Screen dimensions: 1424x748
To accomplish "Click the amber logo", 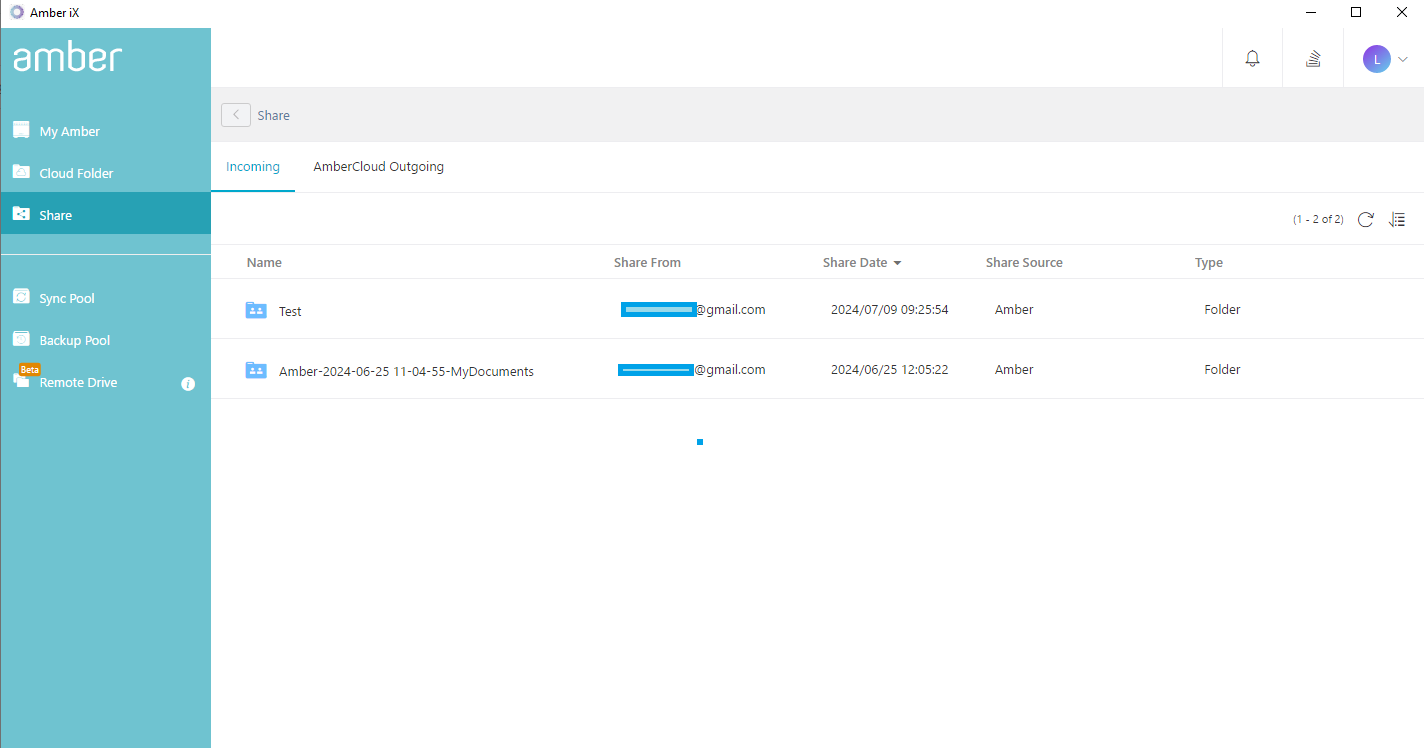I will tap(67, 57).
